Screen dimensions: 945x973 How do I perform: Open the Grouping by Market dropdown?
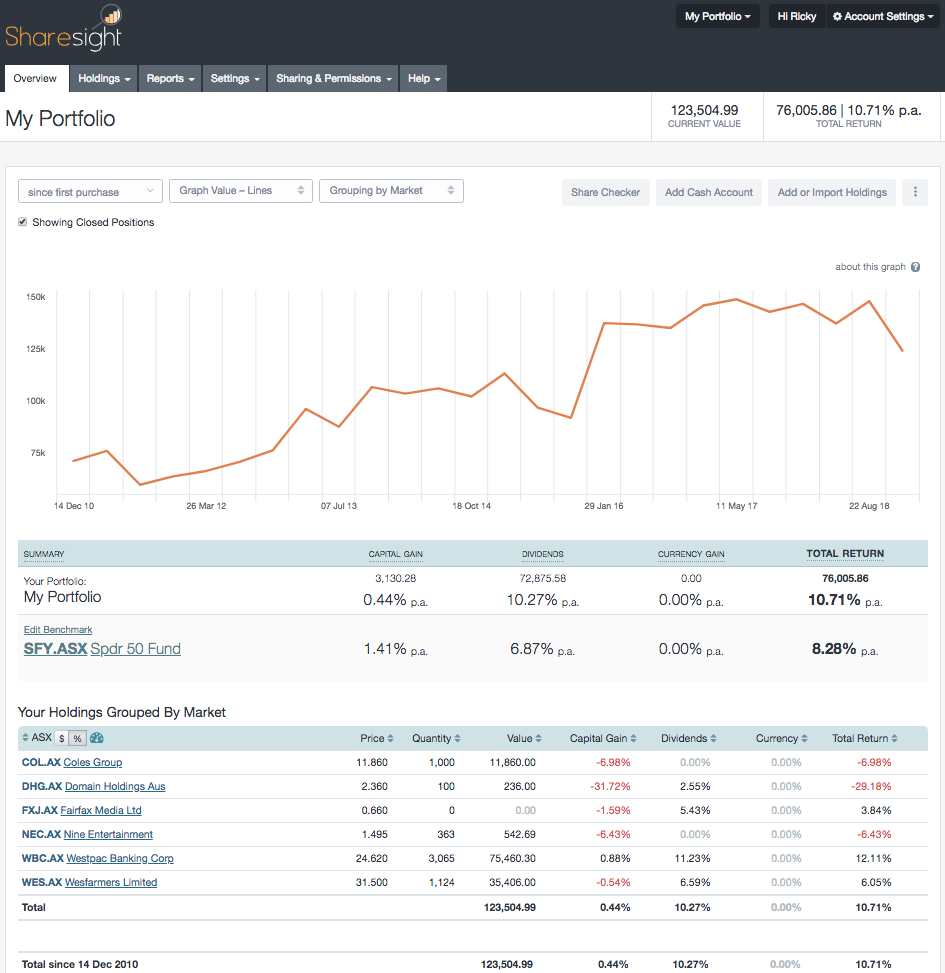[x=391, y=191]
